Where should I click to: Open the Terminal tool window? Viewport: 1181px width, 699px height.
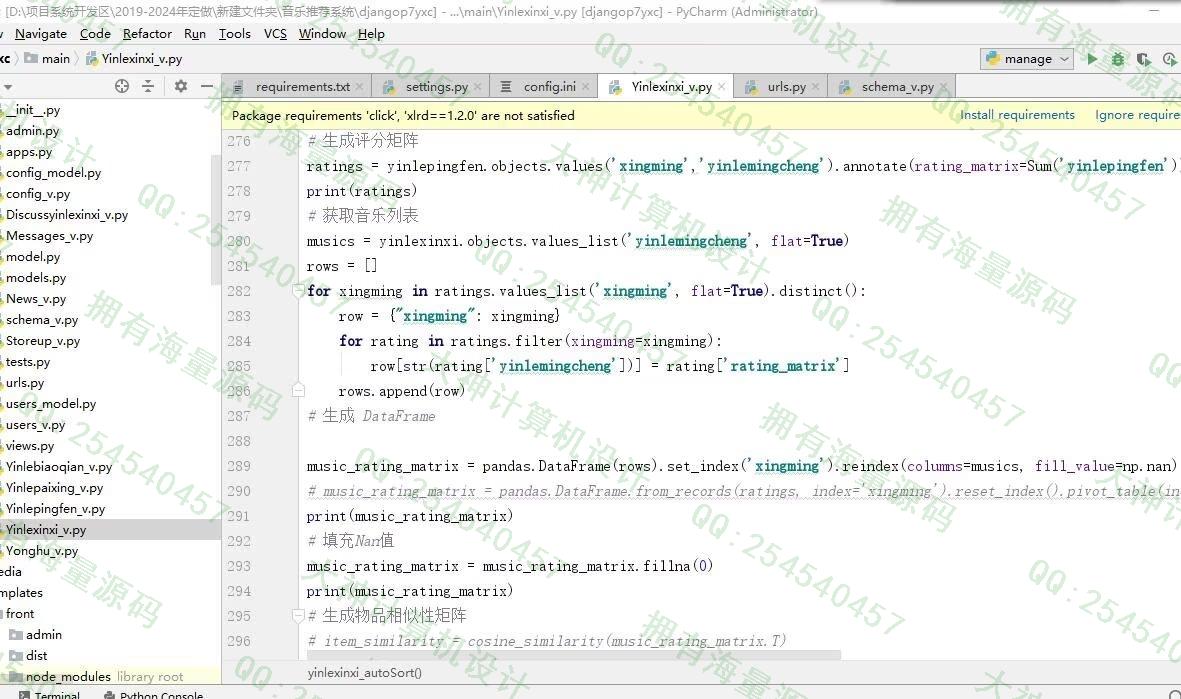coord(50,694)
